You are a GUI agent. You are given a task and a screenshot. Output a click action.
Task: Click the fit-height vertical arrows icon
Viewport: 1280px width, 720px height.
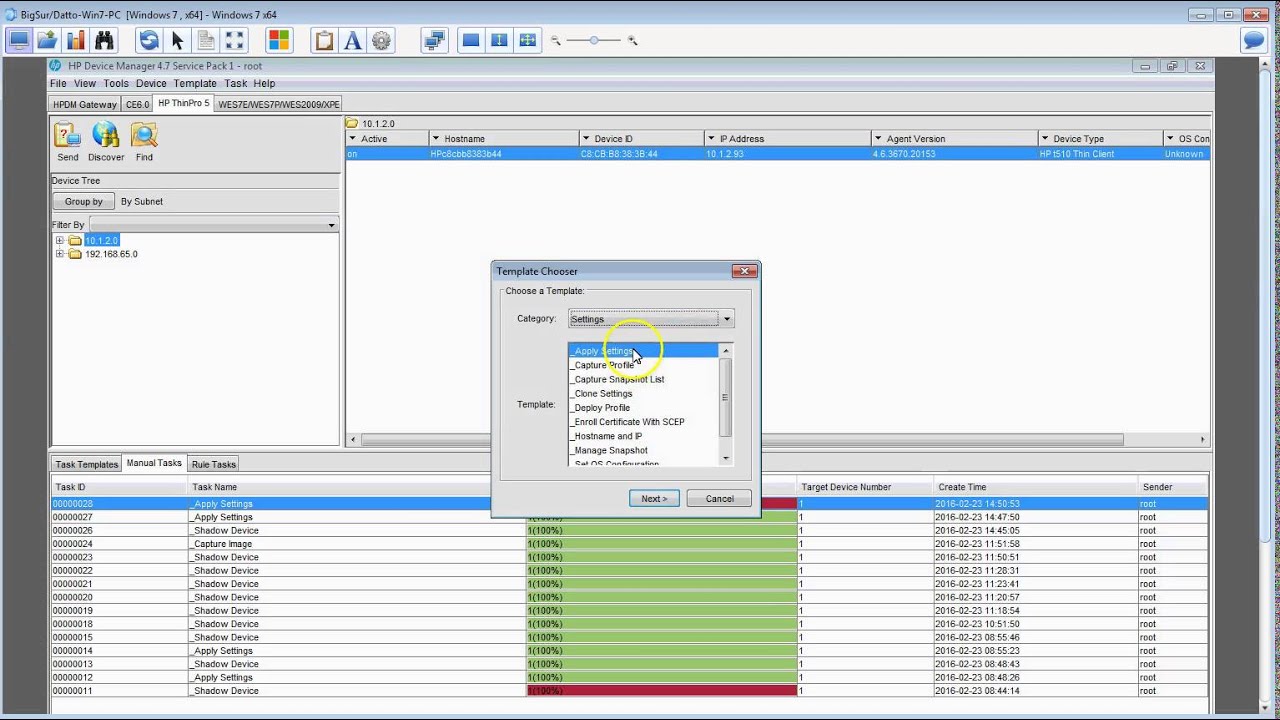[x=499, y=40]
